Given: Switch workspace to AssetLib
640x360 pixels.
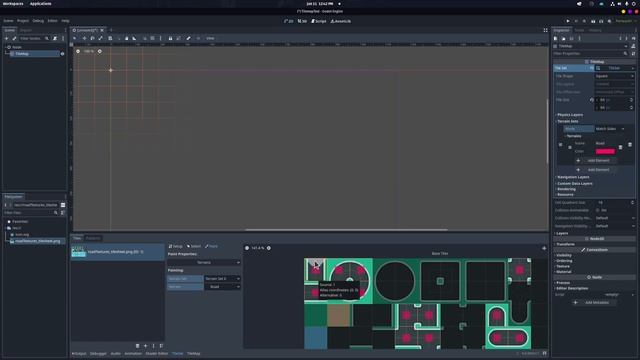Looking at the screenshot, I should click(340, 21).
